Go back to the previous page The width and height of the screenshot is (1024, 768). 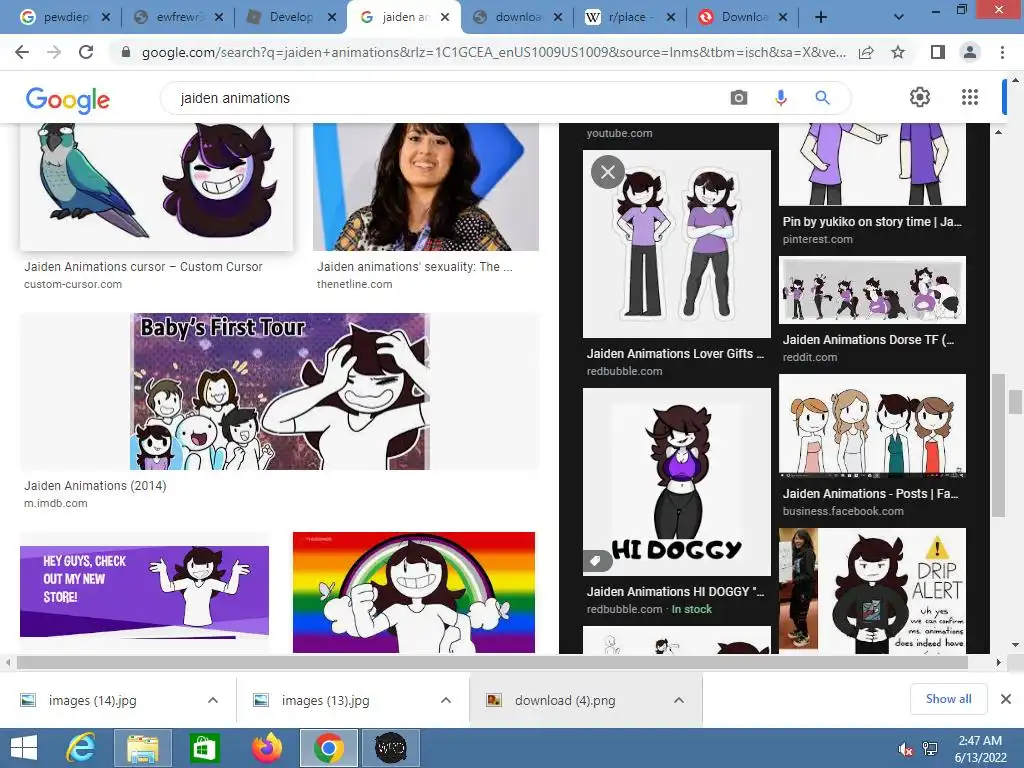click(x=22, y=52)
